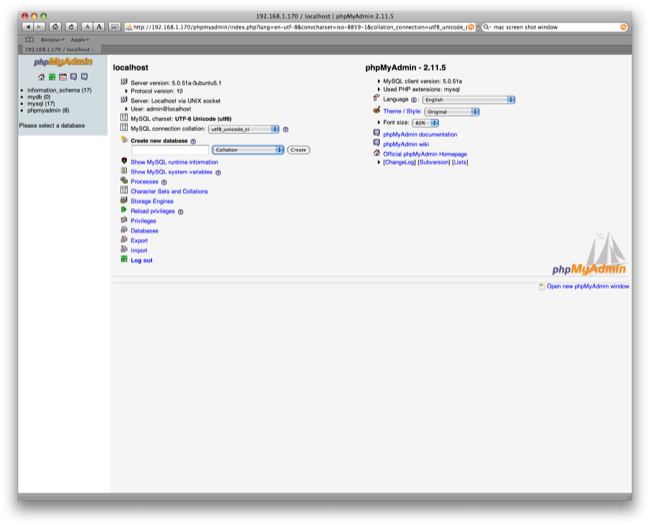The height and width of the screenshot is (525, 650).
Task: Open mydb (0) database
Action: coord(39,97)
